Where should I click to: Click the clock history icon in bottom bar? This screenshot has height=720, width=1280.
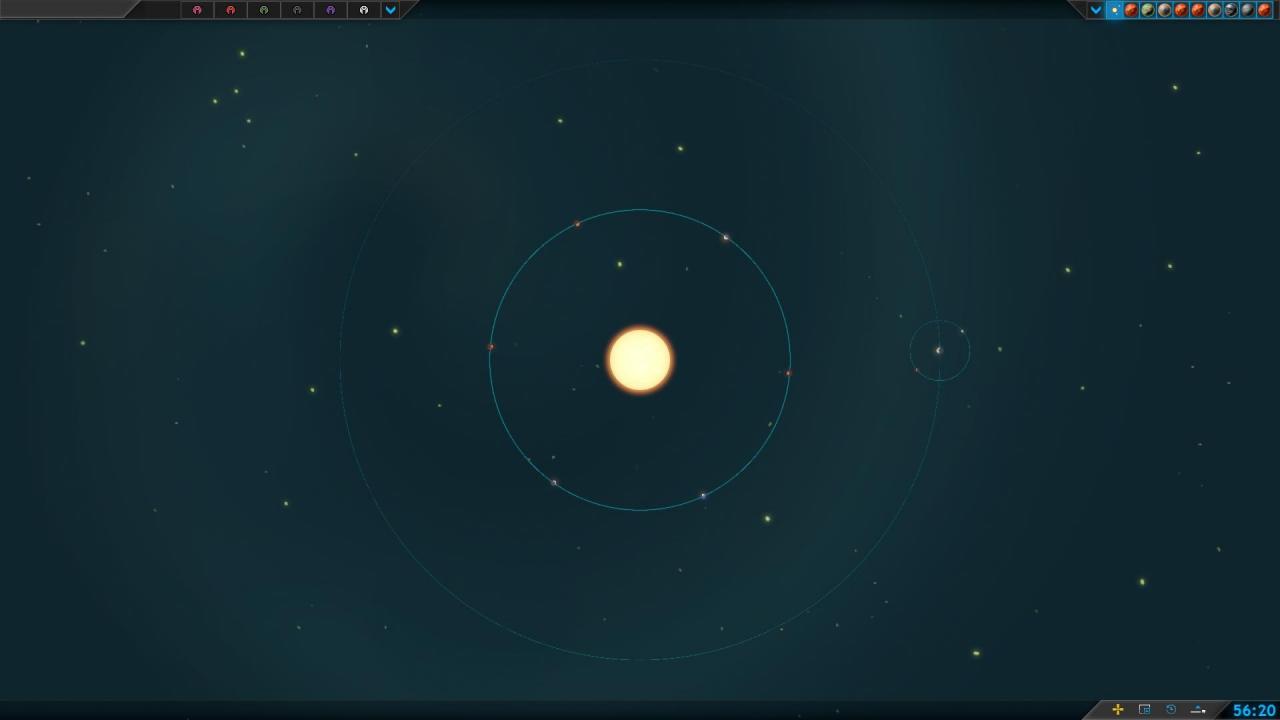1171,710
